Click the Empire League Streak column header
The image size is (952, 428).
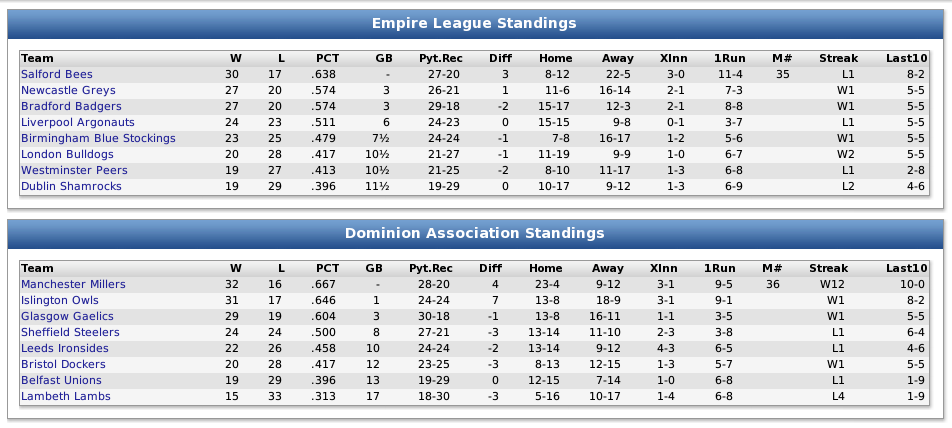tap(838, 58)
